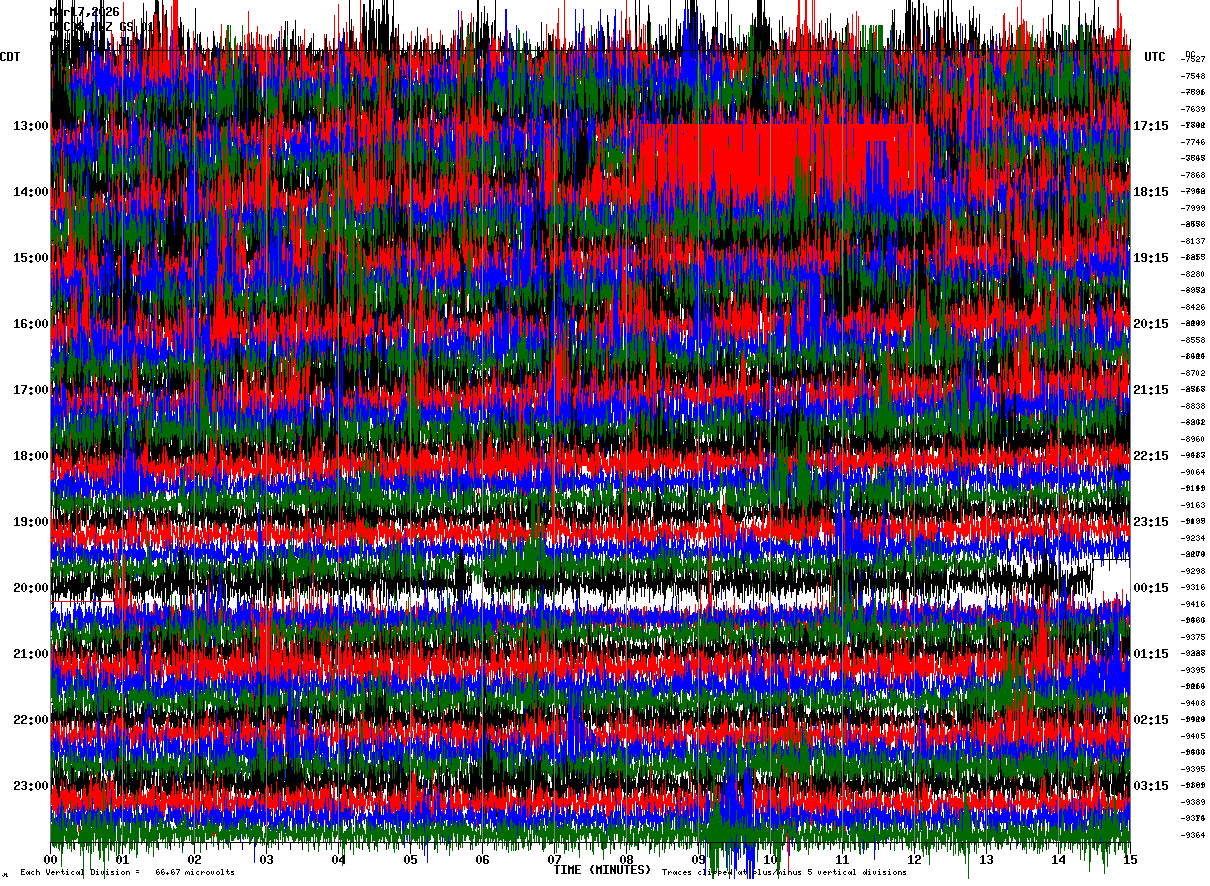Click the 13:00 CDT time label
Screen dimensions: 1210x886
point(30,126)
